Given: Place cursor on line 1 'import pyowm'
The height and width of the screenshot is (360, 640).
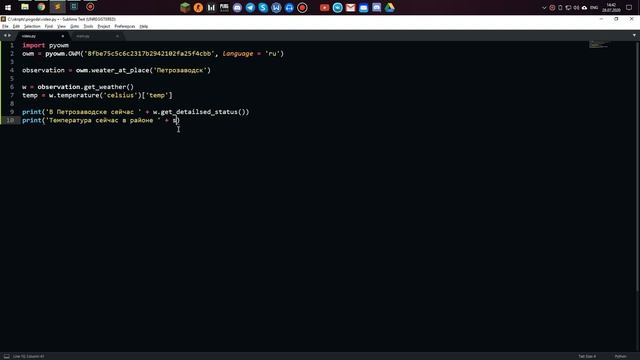Looking at the screenshot, I should [45, 45].
